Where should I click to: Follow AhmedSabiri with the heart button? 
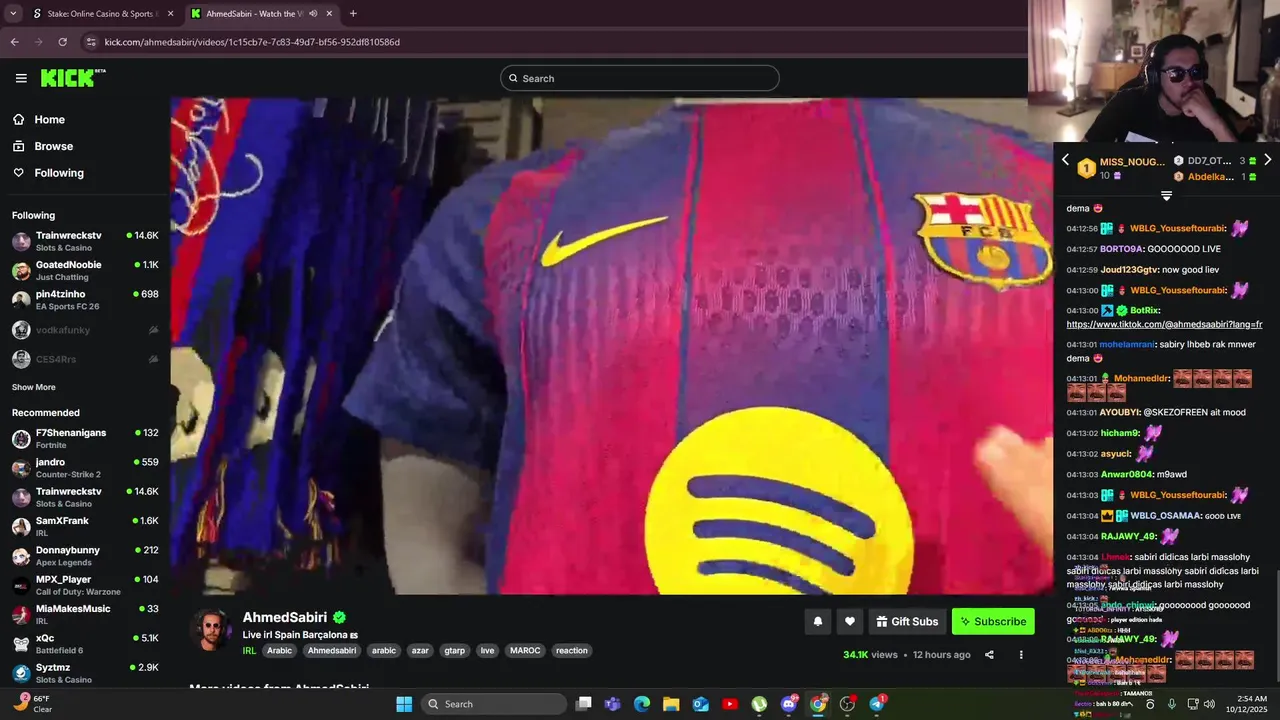[x=849, y=621]
